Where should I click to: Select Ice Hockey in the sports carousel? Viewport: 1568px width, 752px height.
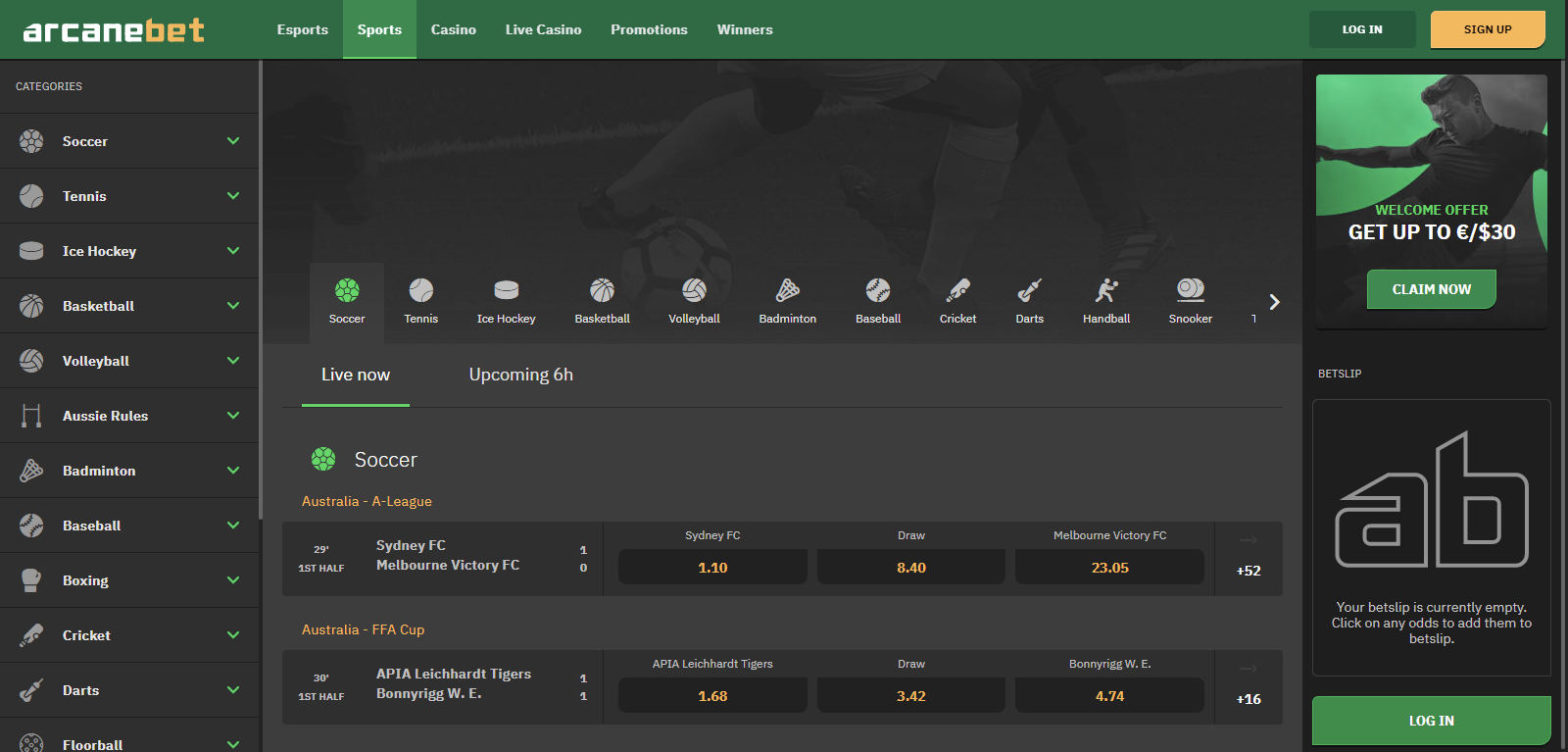pyautogui.click(x=507, y=302)
